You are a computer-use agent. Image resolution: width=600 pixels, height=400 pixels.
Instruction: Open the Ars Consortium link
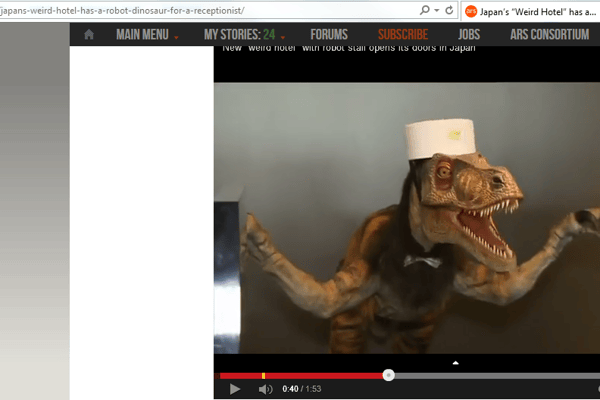point(549,35)
